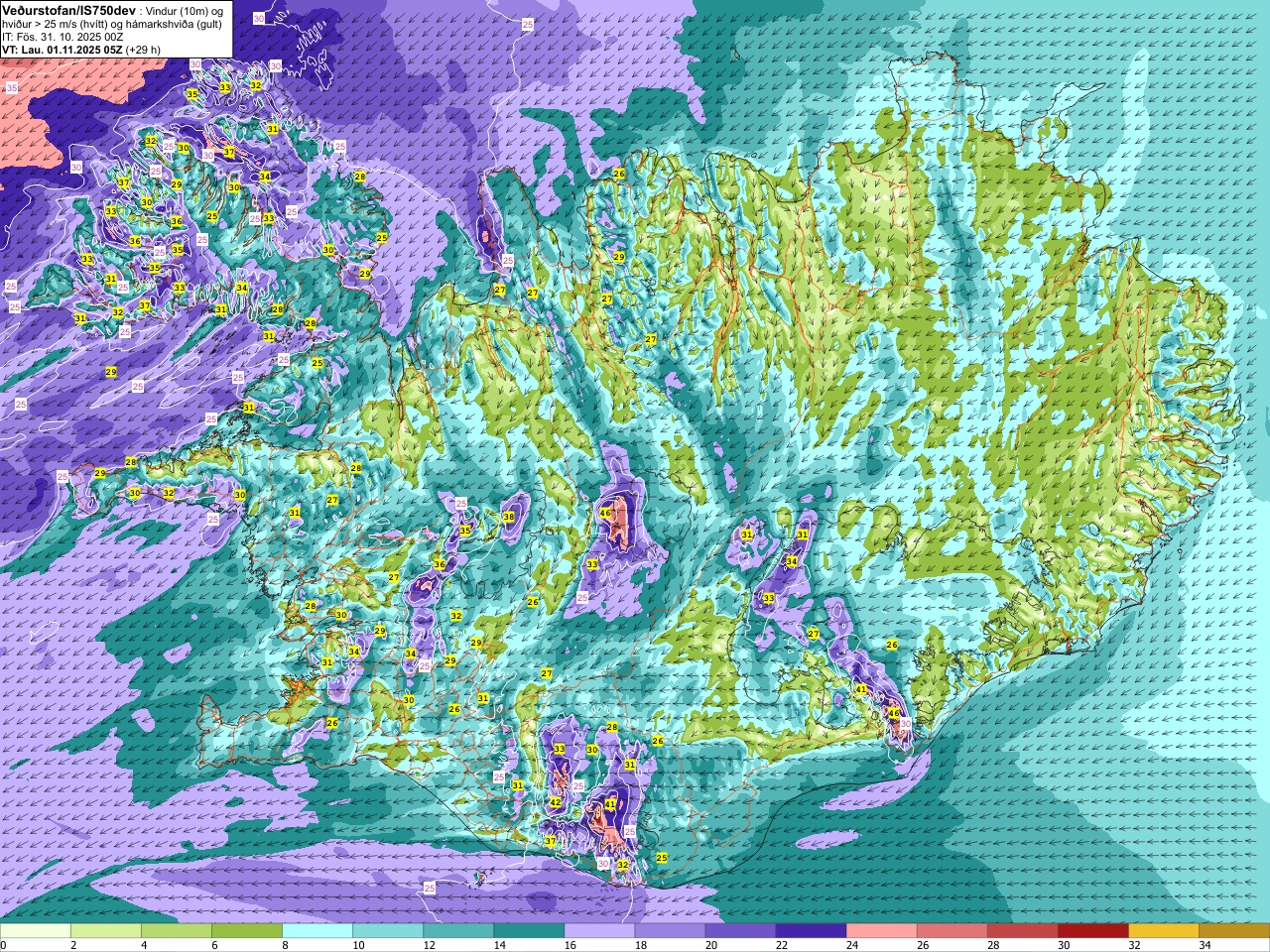Select the 28–30 red legend swatch
This screenshot has height=952, width=1270.
pyautogui.click(x=1022, y=931)
